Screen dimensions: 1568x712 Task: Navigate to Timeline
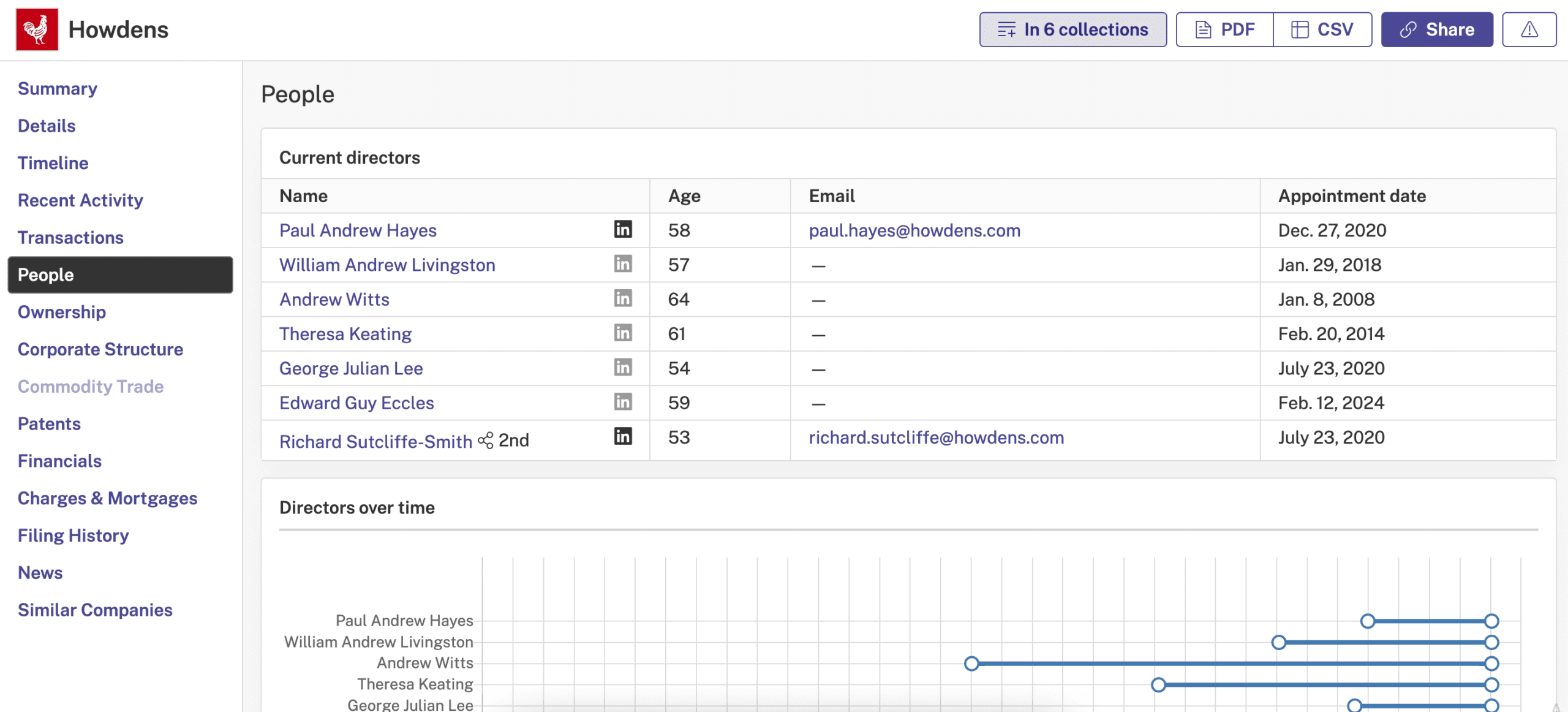(53, 164)
